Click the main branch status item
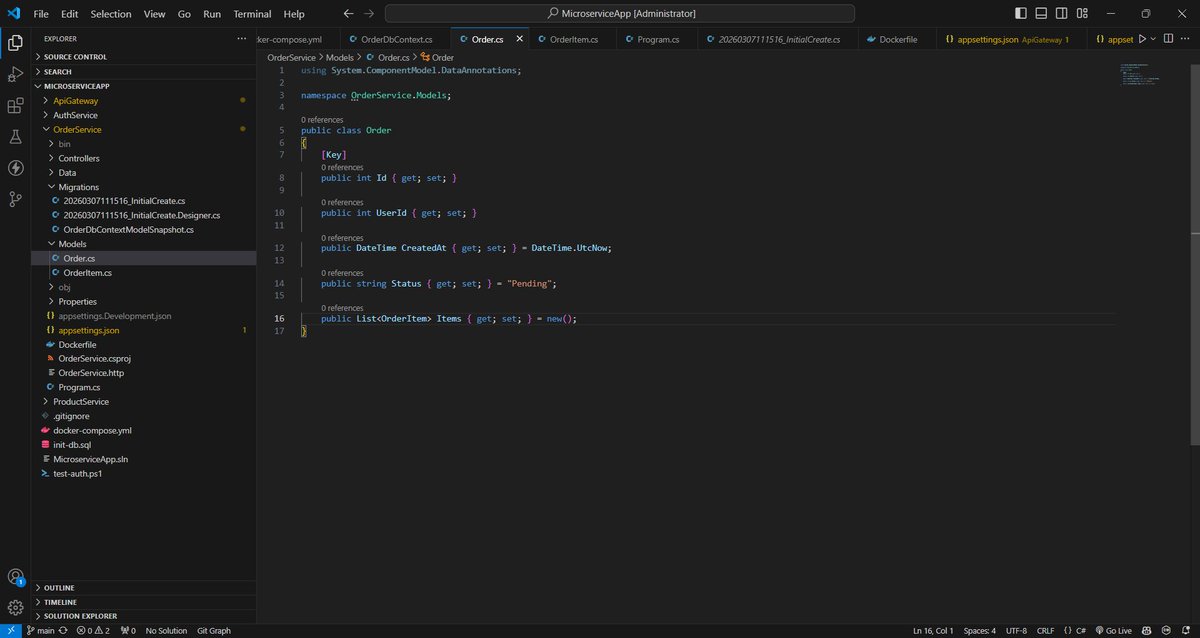Screen dimensions: 1200x638 [x=41, y=631]
